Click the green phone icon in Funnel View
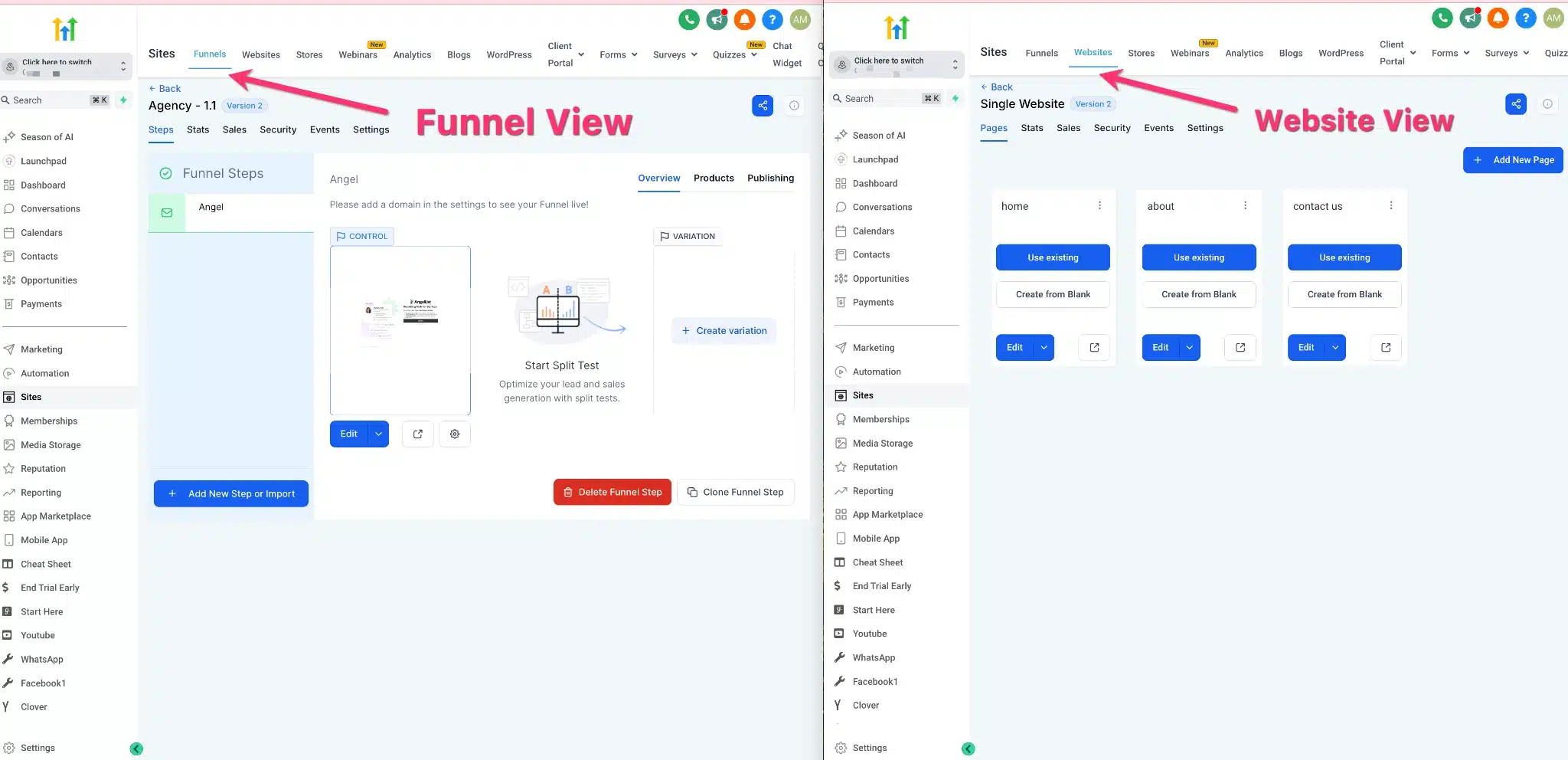This screenshot has height=760, width=1568. click(689, 20)
